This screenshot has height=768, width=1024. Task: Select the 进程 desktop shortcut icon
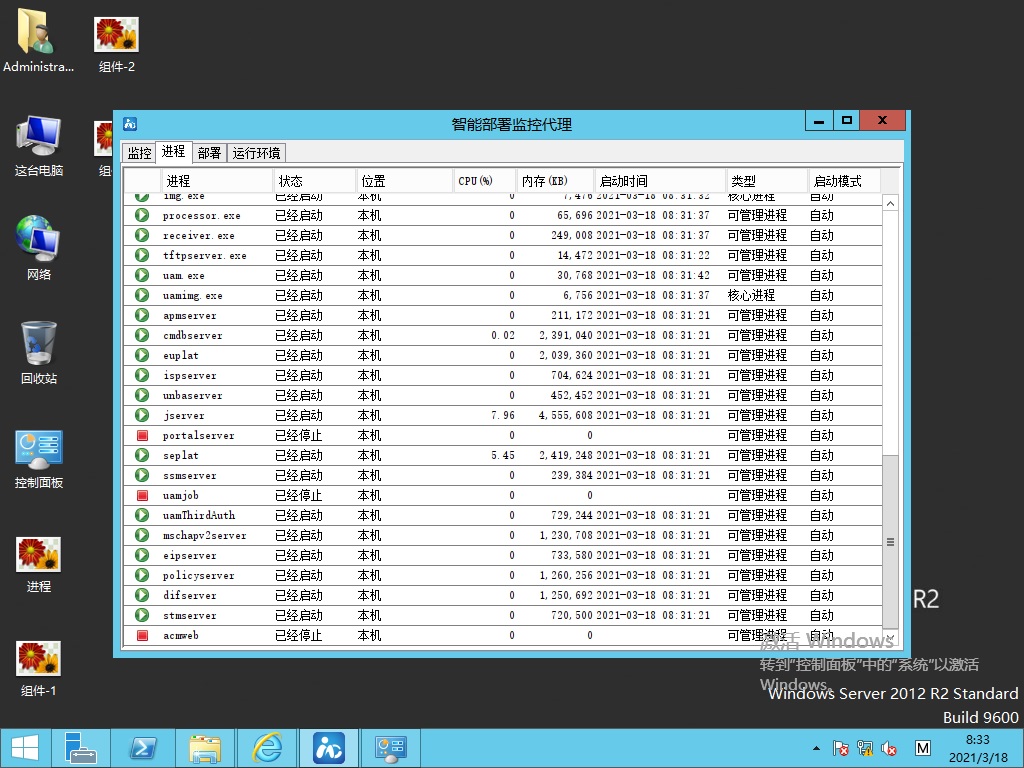(x=39, y=564)
